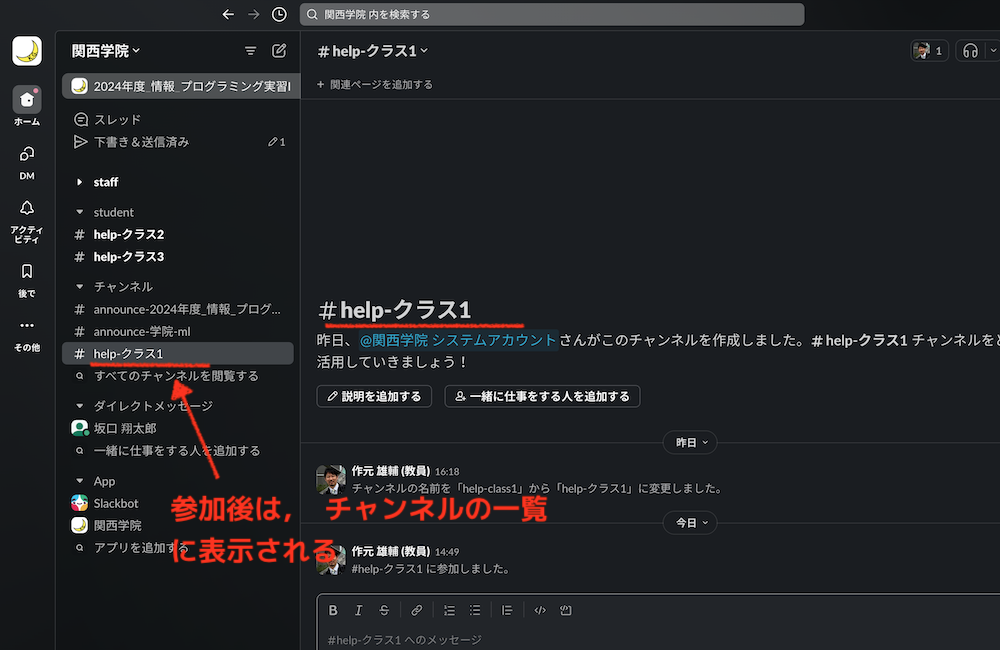Click the 説明を追加する button
1000x650 pixels.
coord(374,396)
